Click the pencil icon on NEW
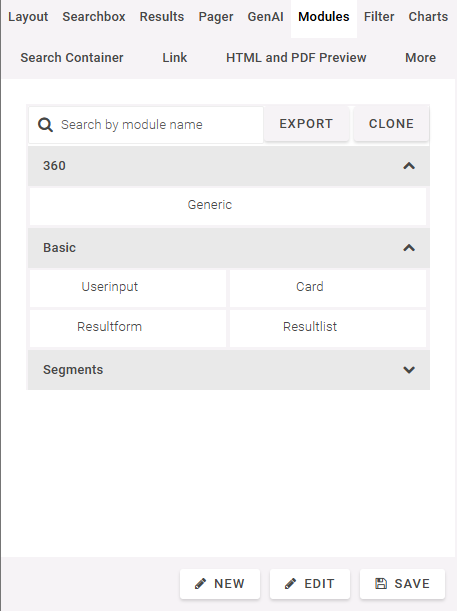Image resolution: width=459 pixels, height=611 pixels. click(x=200, y=584)
